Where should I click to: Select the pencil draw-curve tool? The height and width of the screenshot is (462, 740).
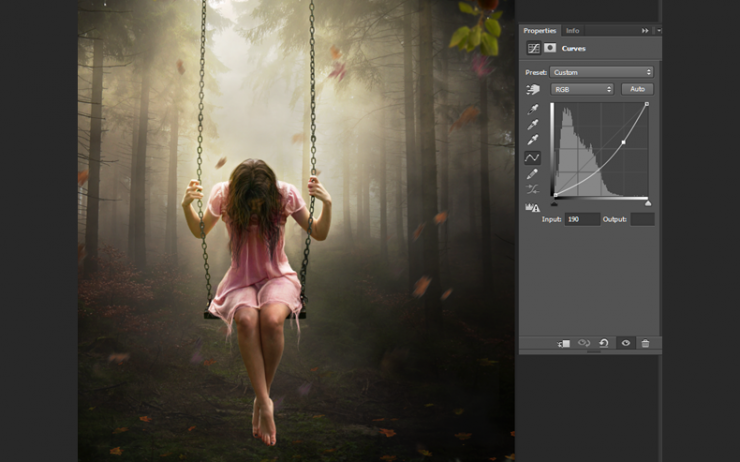pyautogui.click(x=532, y=174)
